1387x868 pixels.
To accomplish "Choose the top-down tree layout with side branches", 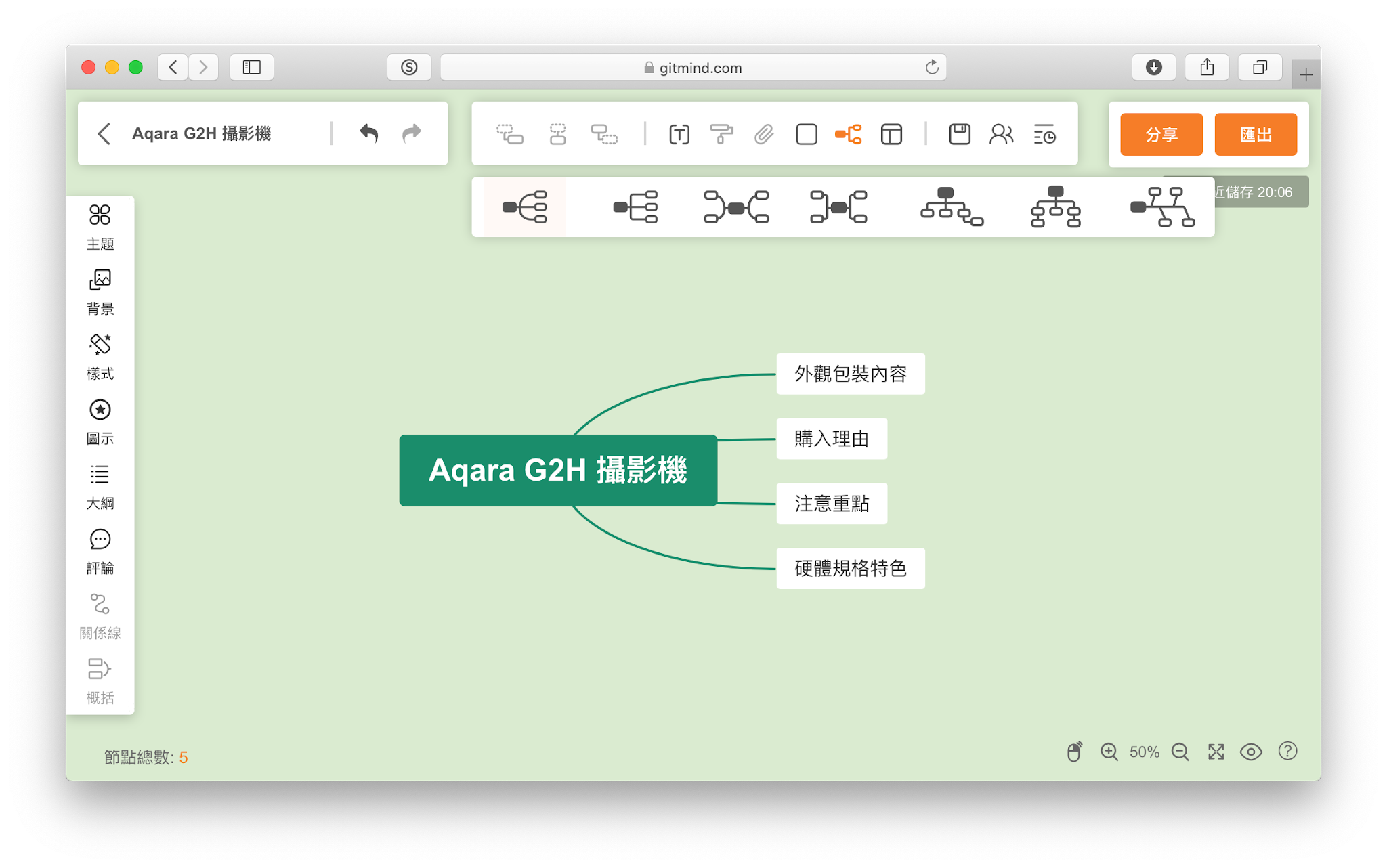I will pos(952,207).
